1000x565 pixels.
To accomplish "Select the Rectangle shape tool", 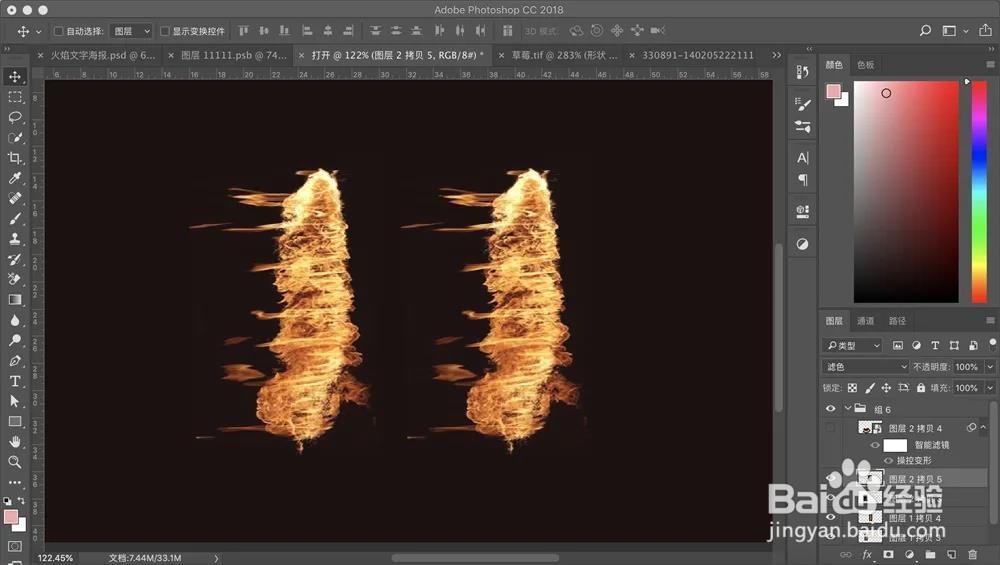I will tap(15, 422).
